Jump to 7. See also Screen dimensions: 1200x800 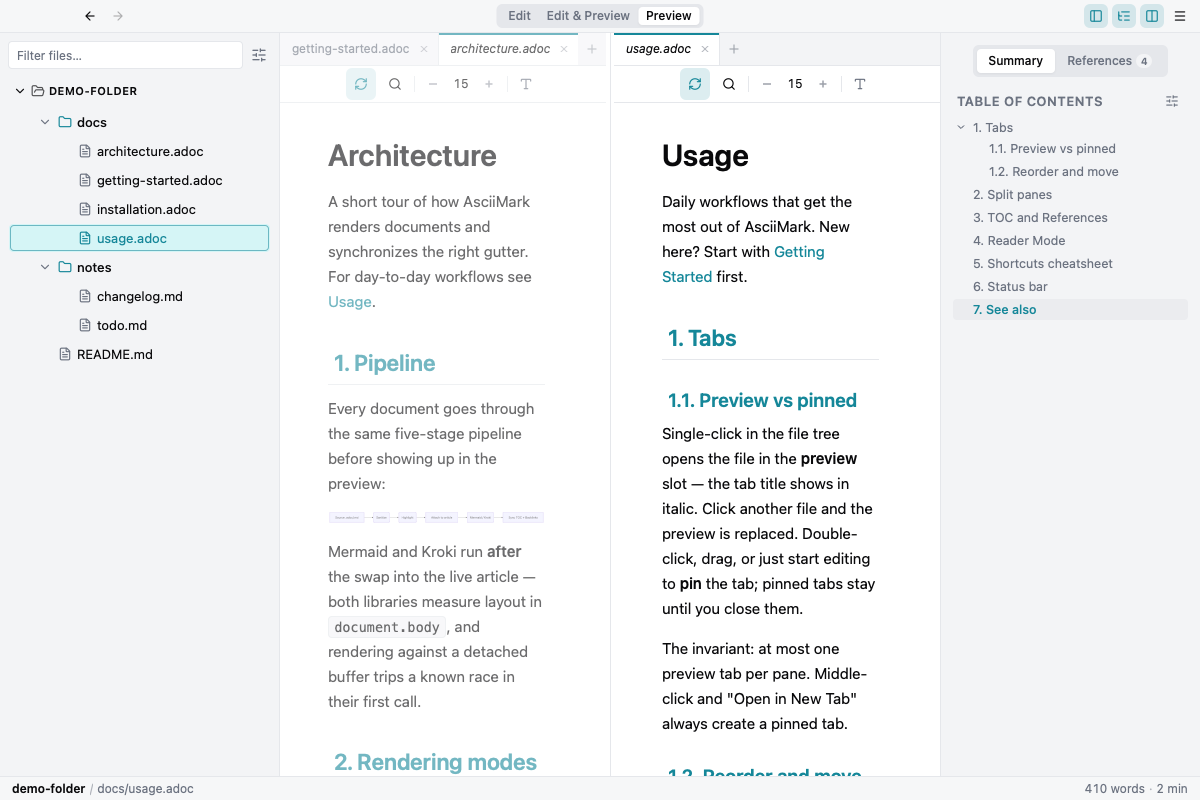1070,310
